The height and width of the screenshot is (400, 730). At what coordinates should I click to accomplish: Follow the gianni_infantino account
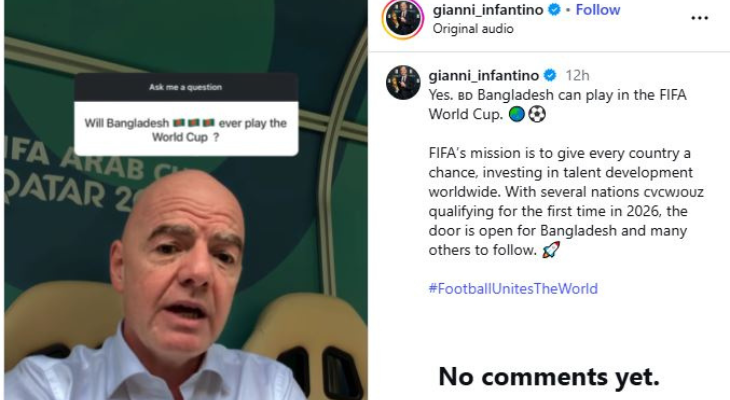point(598,10)
